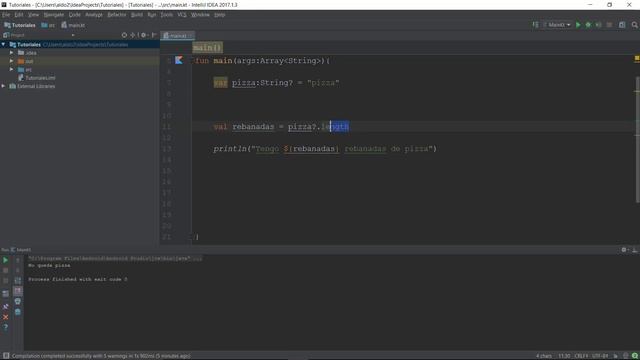Open Project Structure from the toolbar
Screen dimensions: 640x360
click(622, 25)
